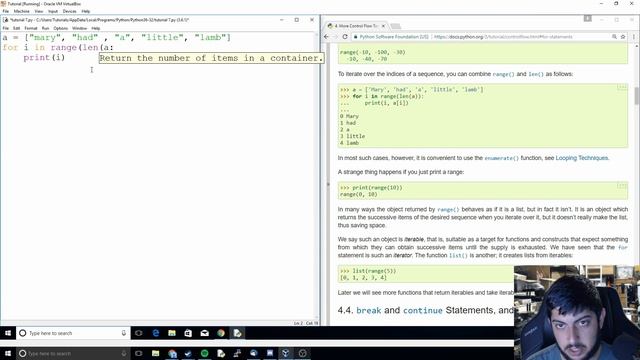Open the Run menu in IDLE
The image size is (640, 360).
[45, 28]
